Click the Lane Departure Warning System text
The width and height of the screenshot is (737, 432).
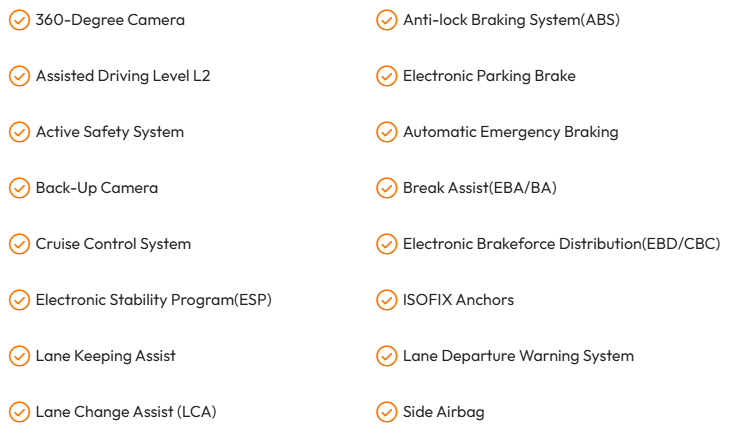click(518, 356)
